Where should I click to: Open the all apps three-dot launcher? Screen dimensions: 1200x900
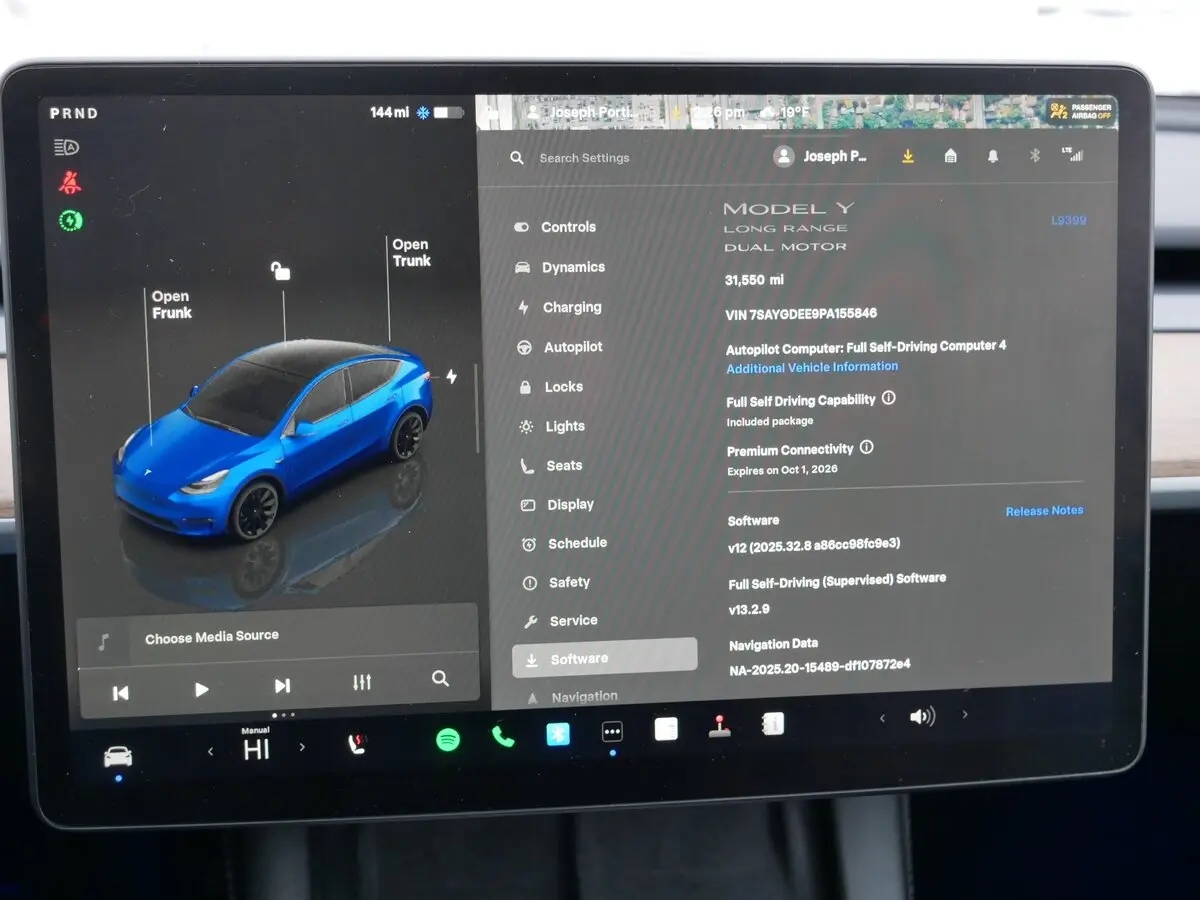[x=612, y=732]
